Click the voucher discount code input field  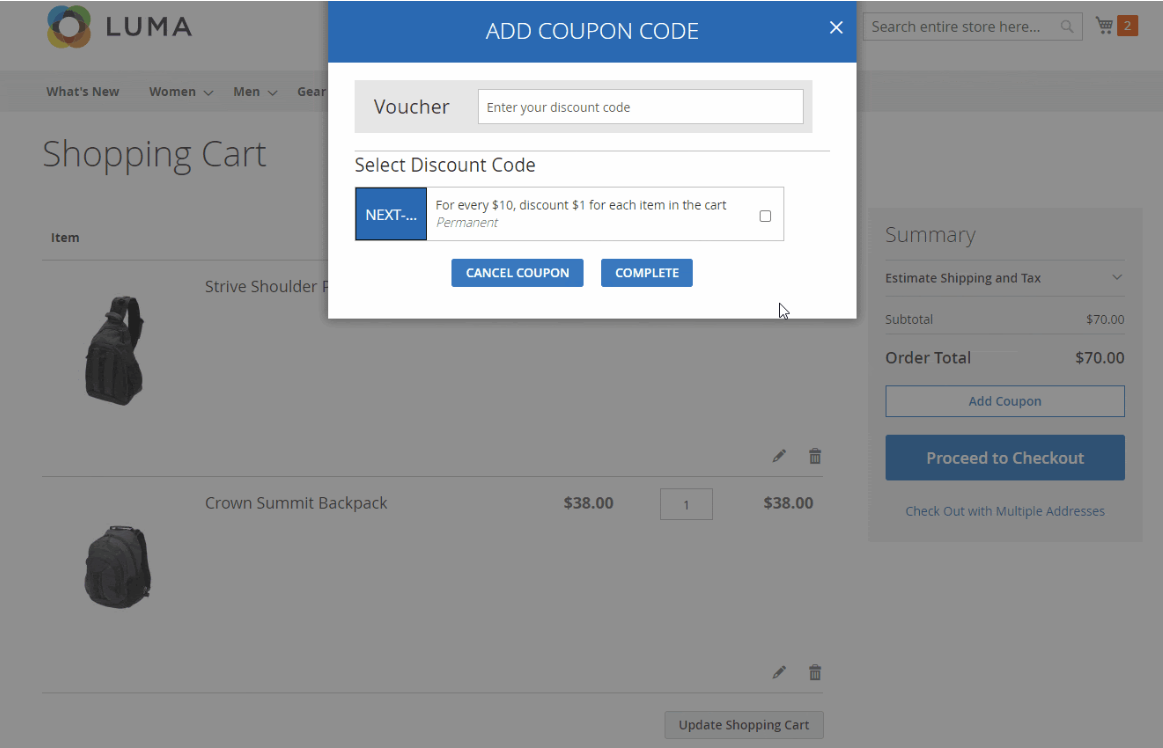click(640, 107)
